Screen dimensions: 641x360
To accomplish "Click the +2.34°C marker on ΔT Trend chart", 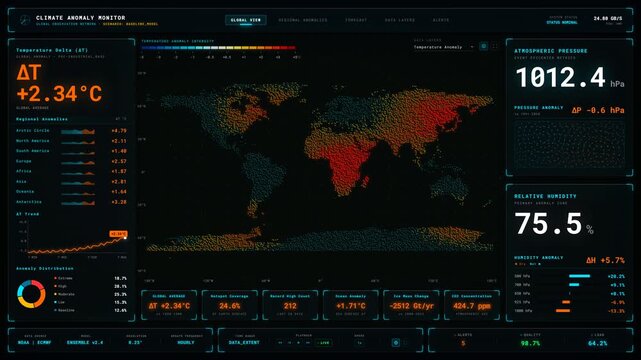I will 118,234.
